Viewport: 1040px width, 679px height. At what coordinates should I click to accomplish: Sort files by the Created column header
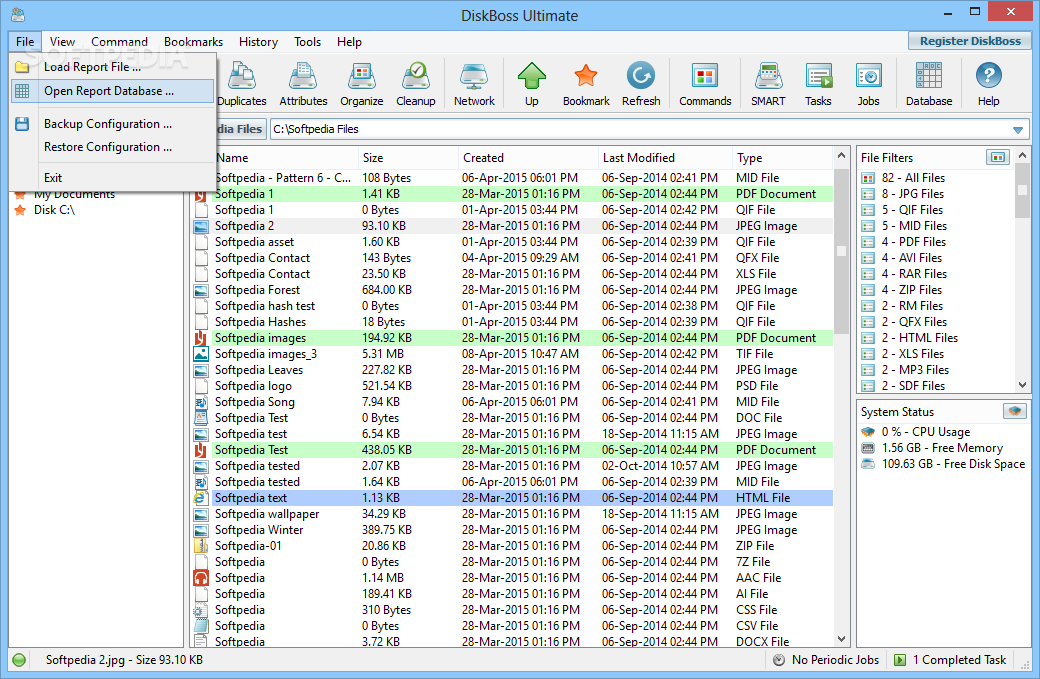click(528, 158)
